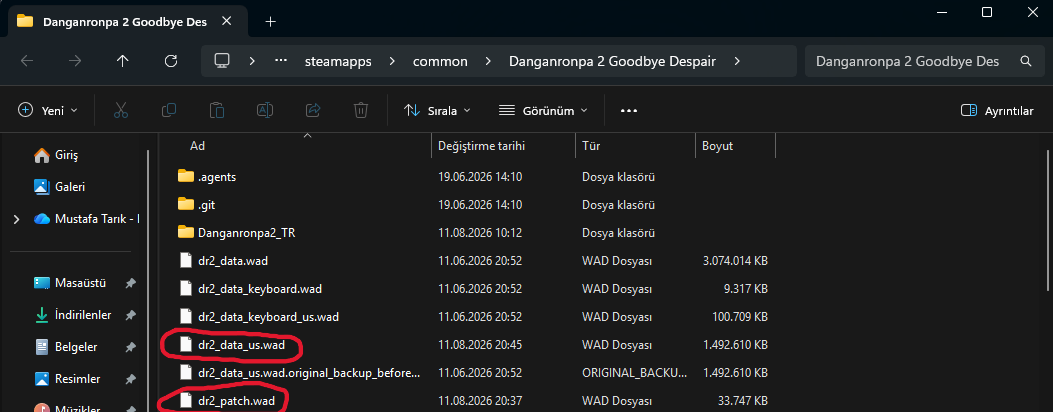Expand chevron after Danganronpa 2 Goodbye Despair breadcrumb
Viewport: 1053px width, 412px height.
pyautogui.click(x=737, y=61)
